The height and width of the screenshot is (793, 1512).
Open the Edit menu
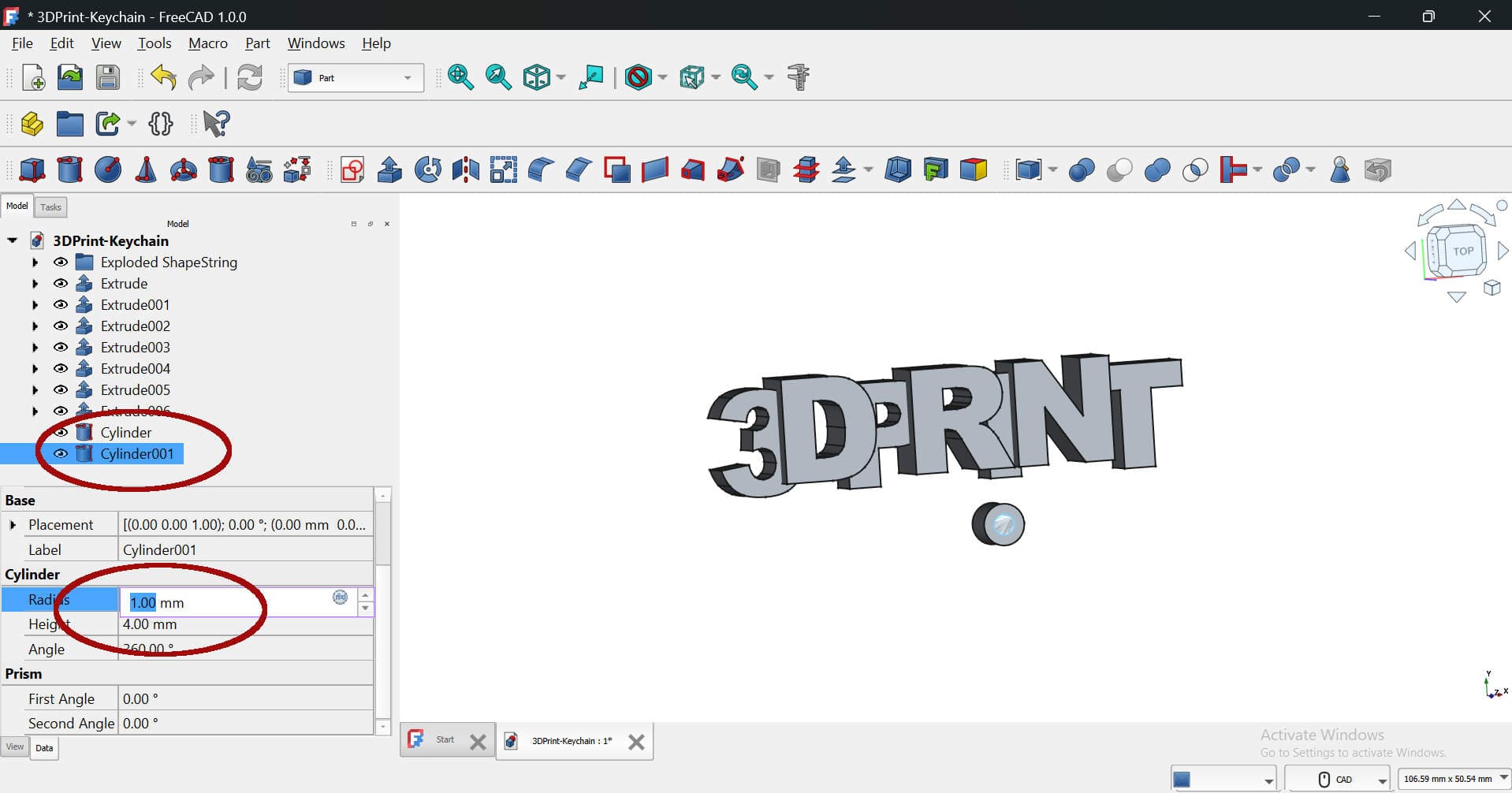(61, 43)
